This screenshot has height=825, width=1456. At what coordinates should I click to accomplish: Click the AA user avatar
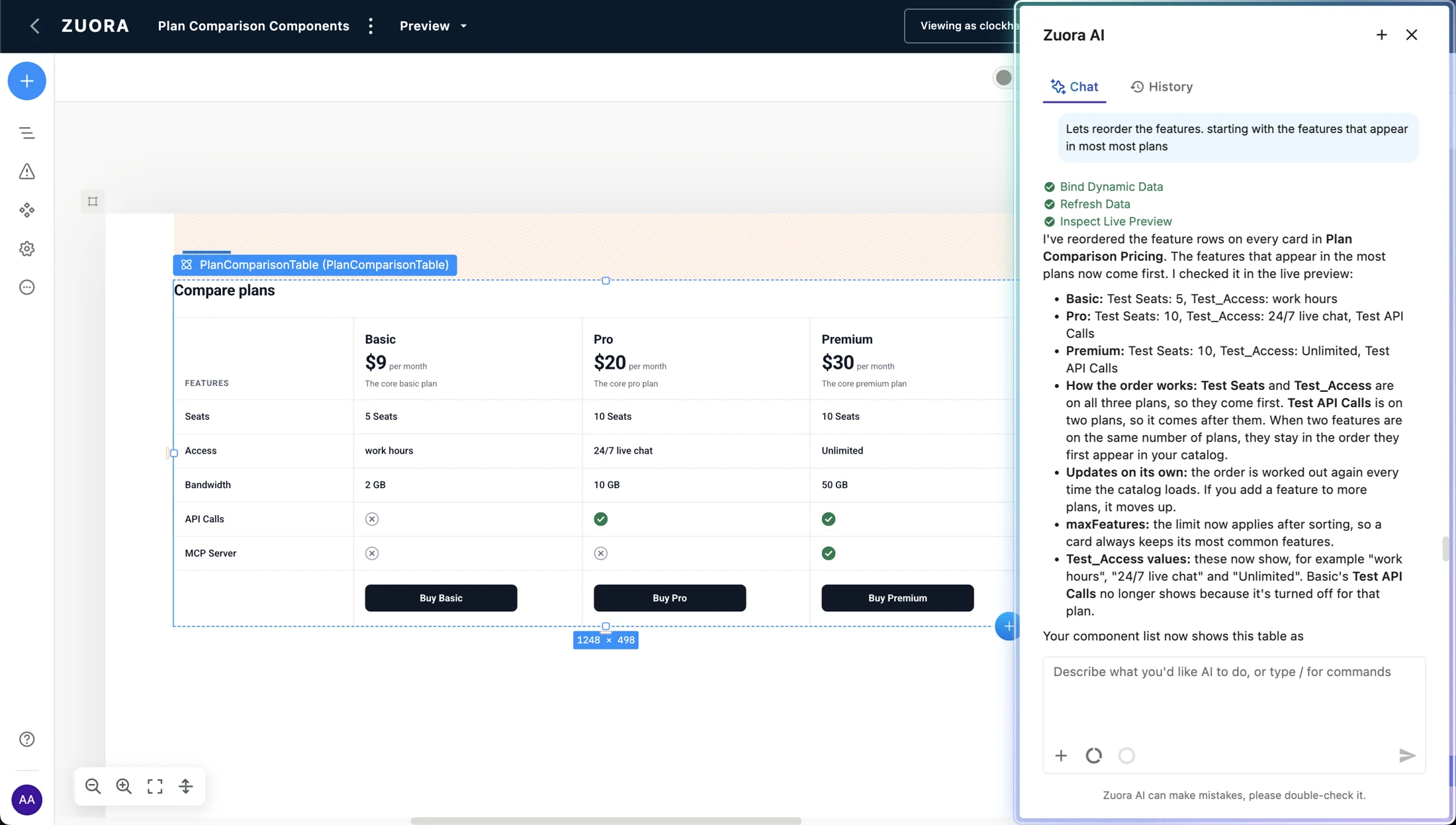pos(26,799)
